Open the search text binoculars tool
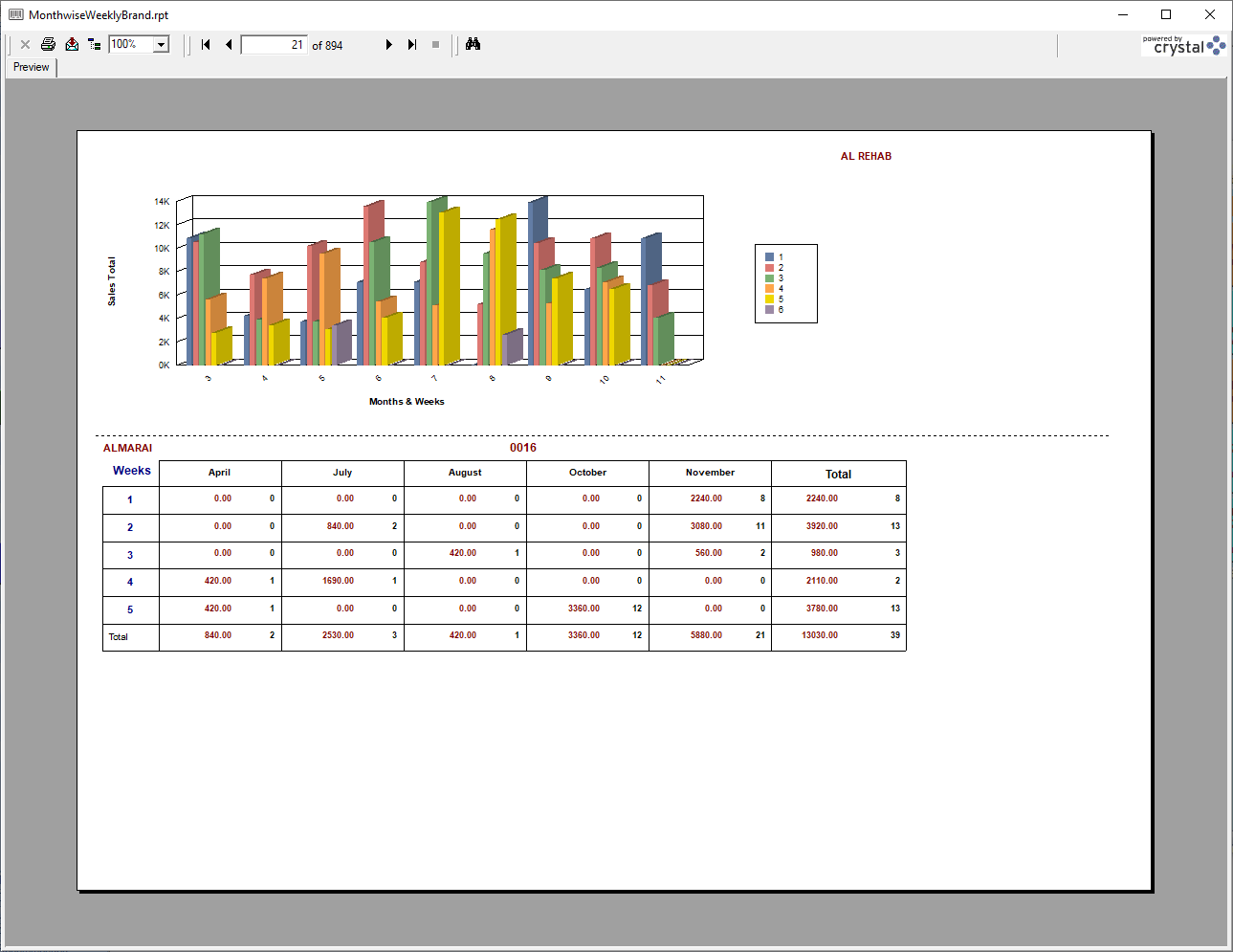 473,45
